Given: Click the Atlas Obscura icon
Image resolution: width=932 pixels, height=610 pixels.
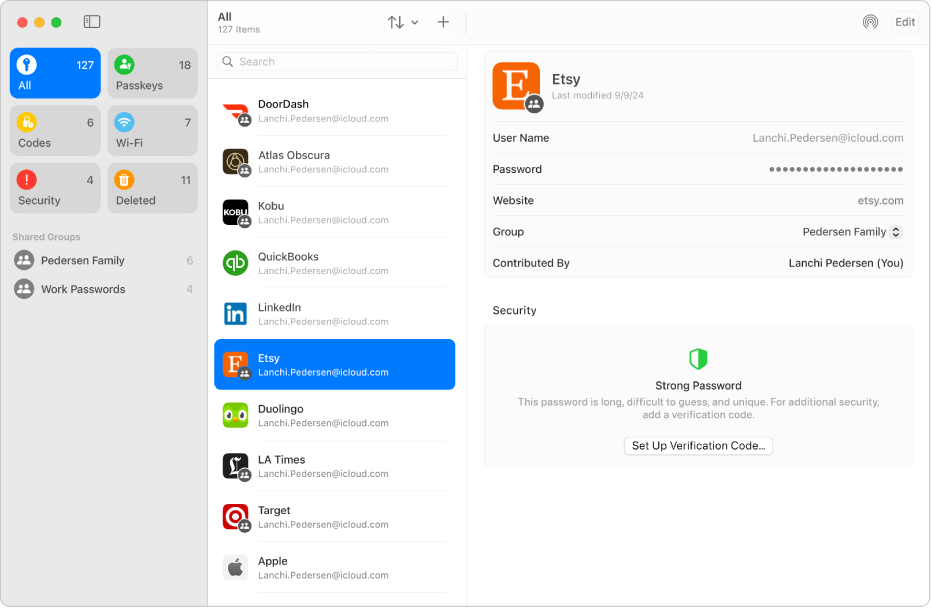Looking at the screenshot, I should pos(235,162).
